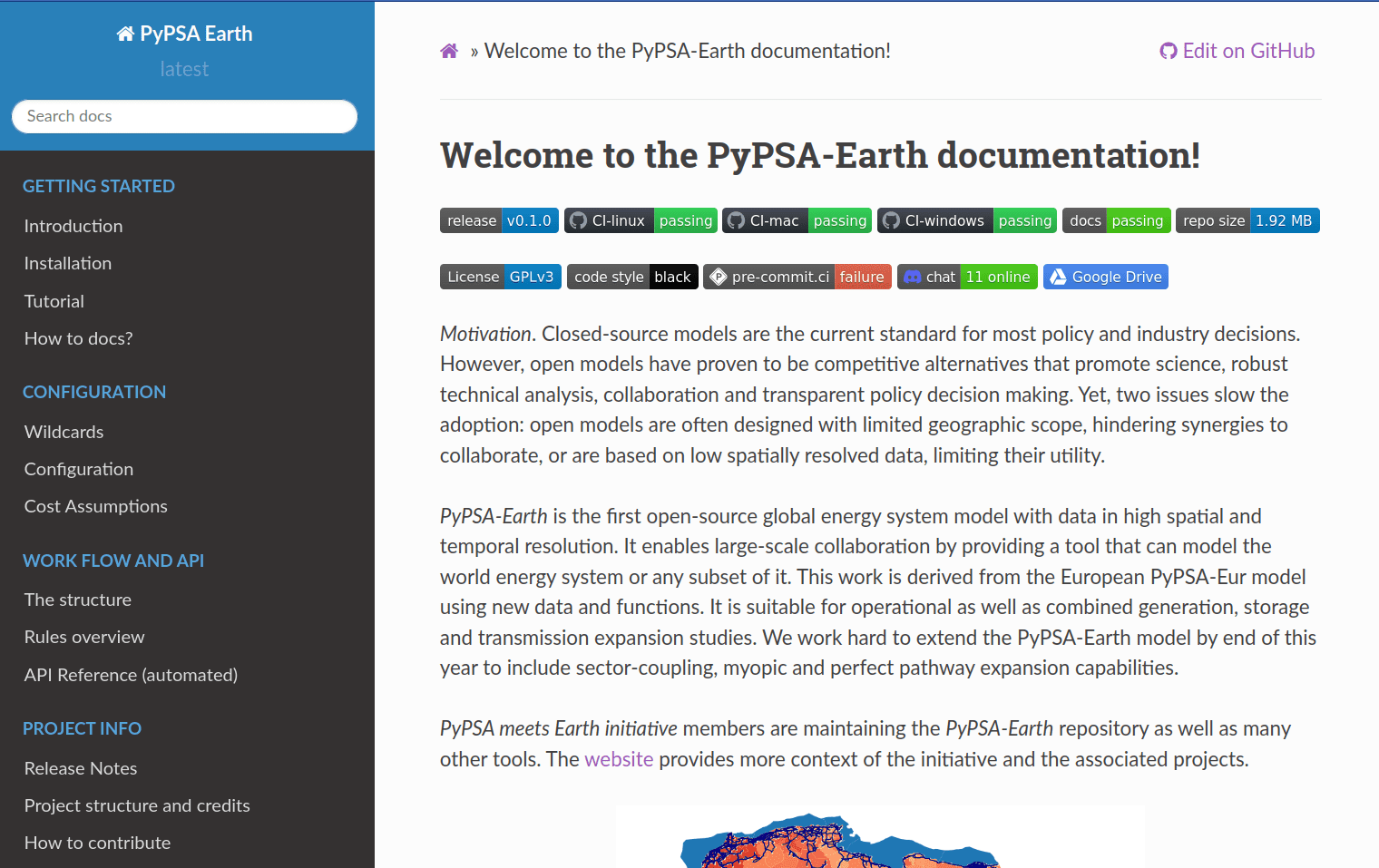1379x868 pixels.
Task: Click the CI-mac passing badge
Action: coord(797,220)
